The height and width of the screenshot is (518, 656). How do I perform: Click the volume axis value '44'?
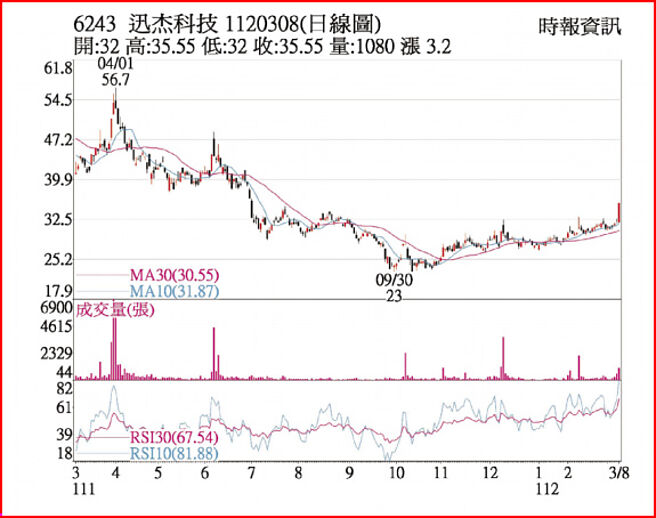(64, 372)
